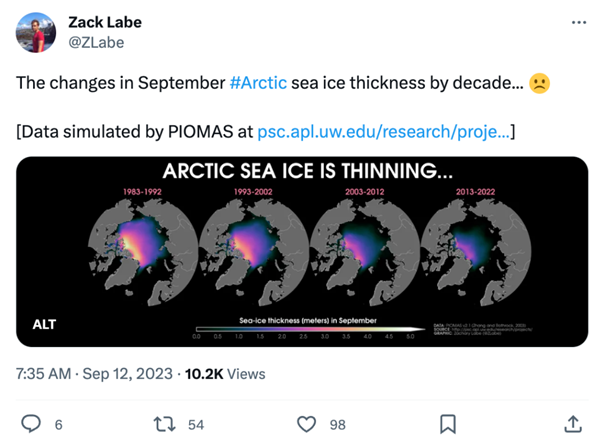Click the 1983-1992 sea ice map
Screen dimensions: 605x448
click(143, 253)
